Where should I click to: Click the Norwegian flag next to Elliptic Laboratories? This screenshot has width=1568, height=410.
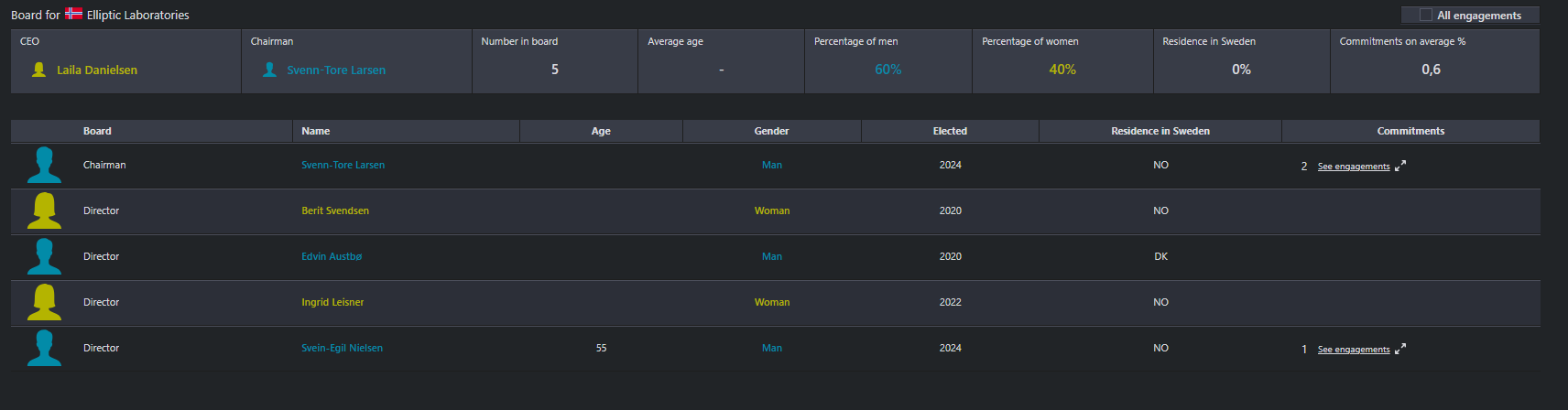click(73, 14)
